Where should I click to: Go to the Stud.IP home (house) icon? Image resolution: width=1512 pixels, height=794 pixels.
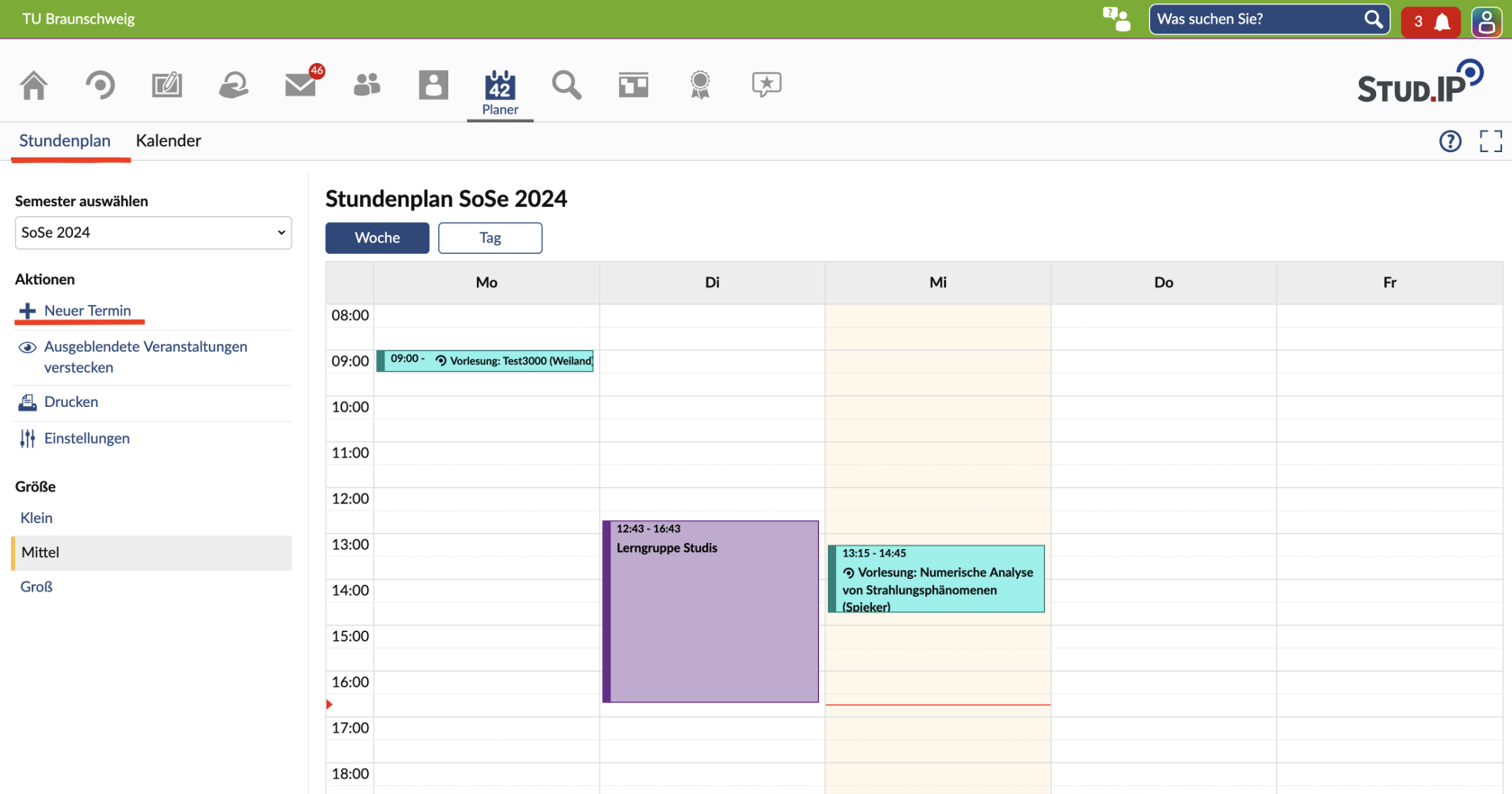pyautogui.click(x=34, y=86)
